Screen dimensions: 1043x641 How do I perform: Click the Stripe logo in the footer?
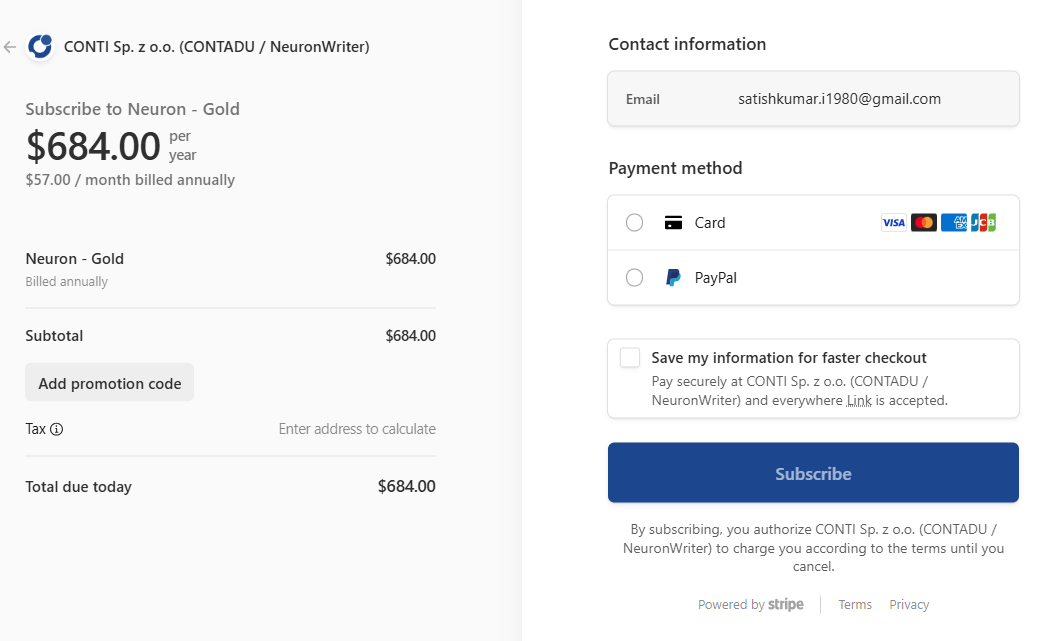pos(786,604)
